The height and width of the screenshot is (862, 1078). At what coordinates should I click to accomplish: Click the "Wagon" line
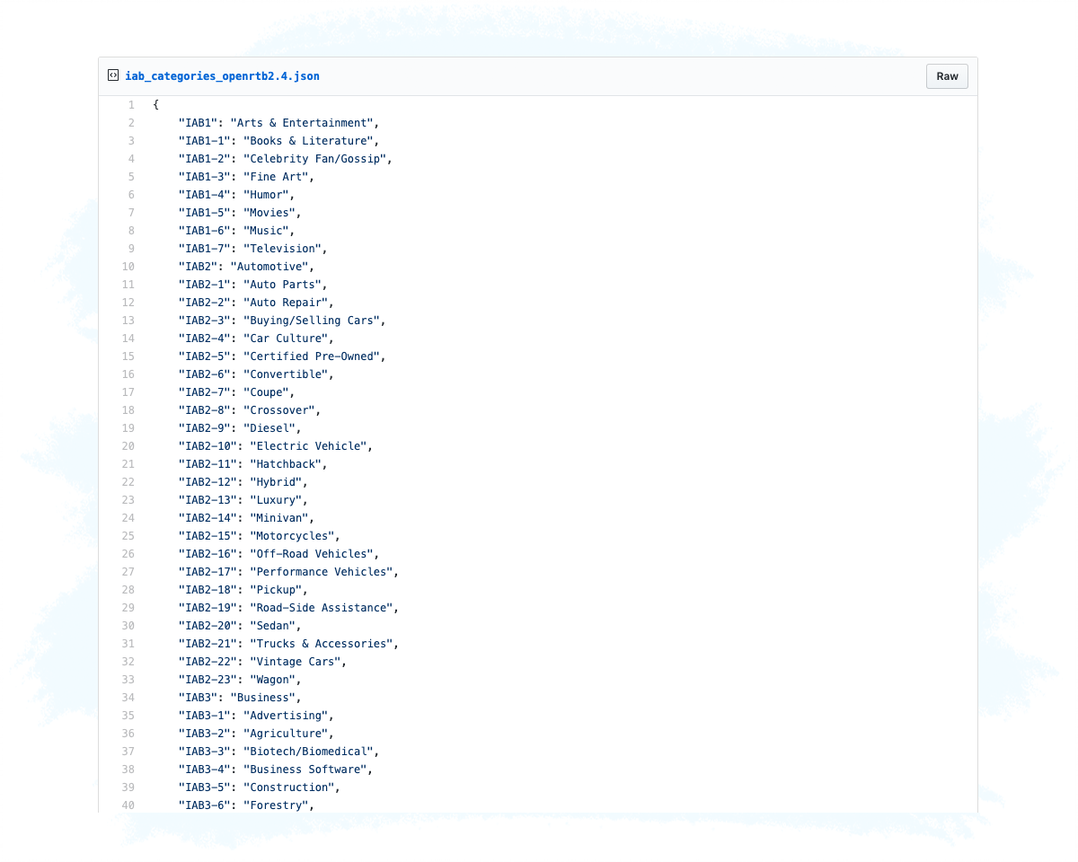point(239,680)
